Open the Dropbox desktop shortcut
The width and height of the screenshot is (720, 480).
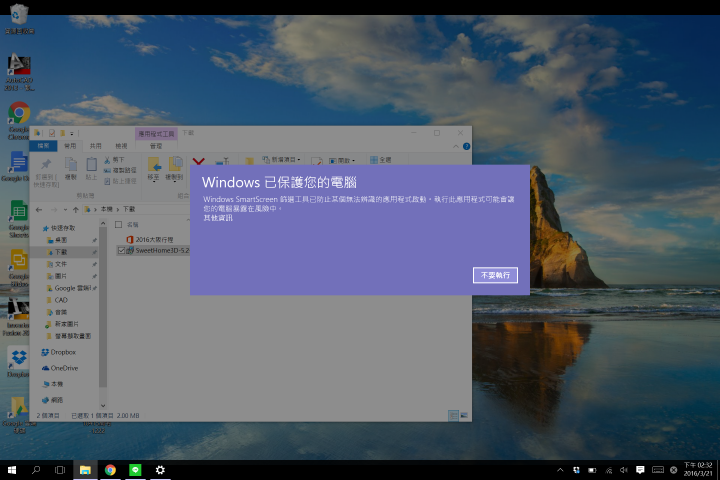click(x=18, y=362)
